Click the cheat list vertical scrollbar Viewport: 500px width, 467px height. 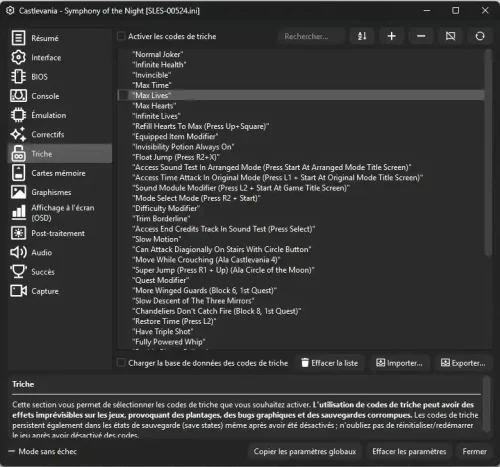click(488, 153)
